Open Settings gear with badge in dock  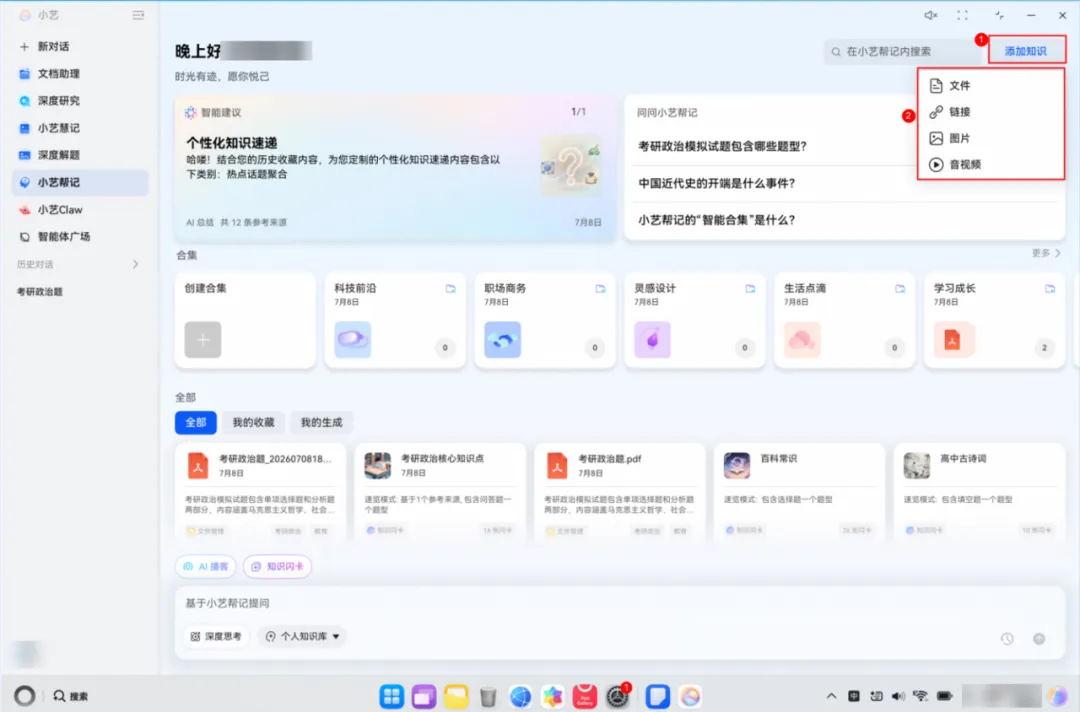pyautogui.click(x=618, y=696)
